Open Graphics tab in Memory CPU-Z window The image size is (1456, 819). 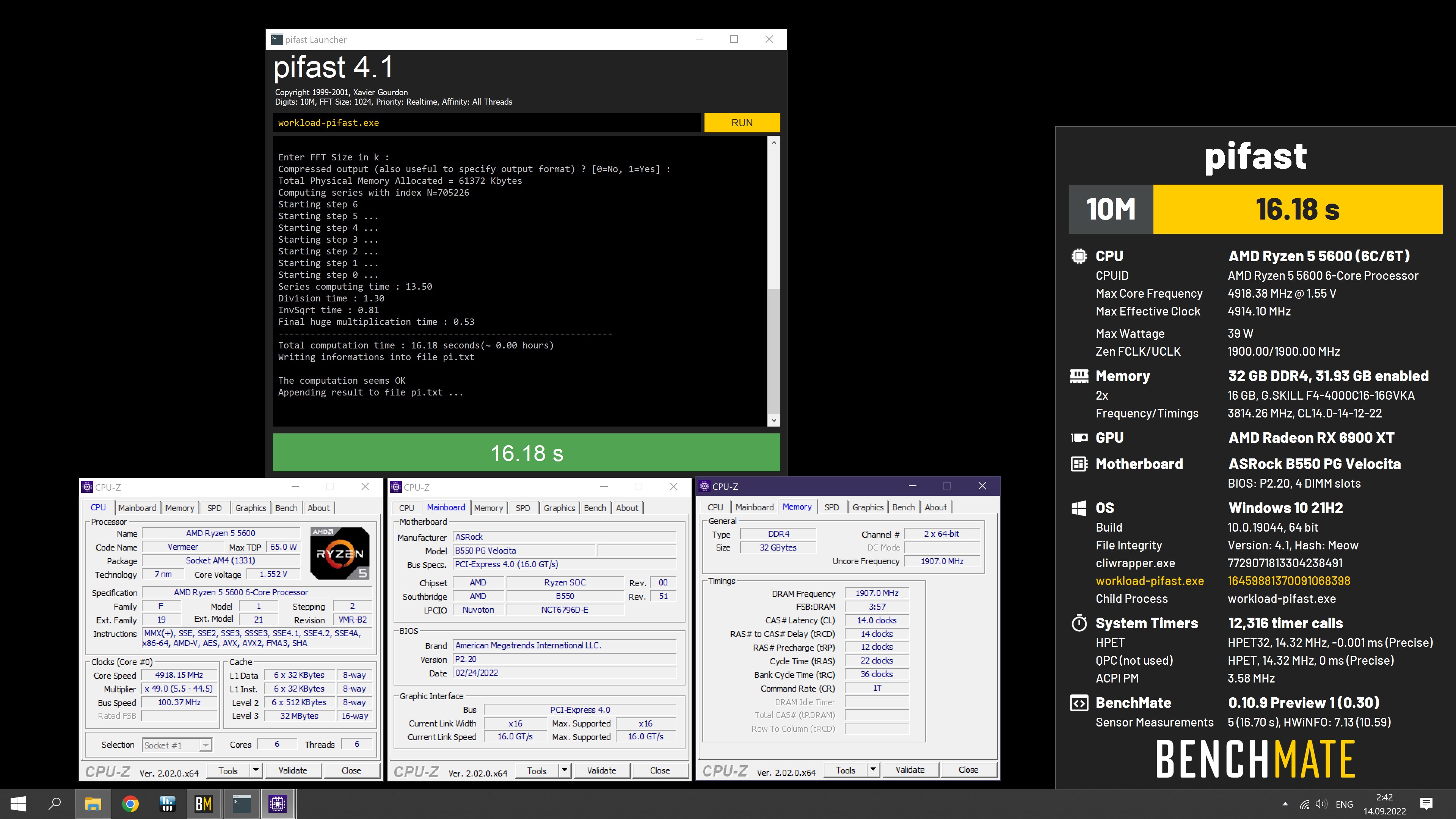pyautogui.click(x=868, y=507)
